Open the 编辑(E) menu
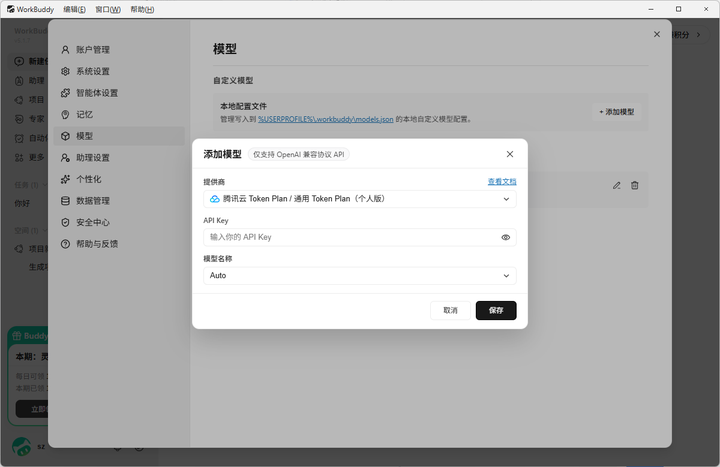720x467 pixels. pos(74,10)
